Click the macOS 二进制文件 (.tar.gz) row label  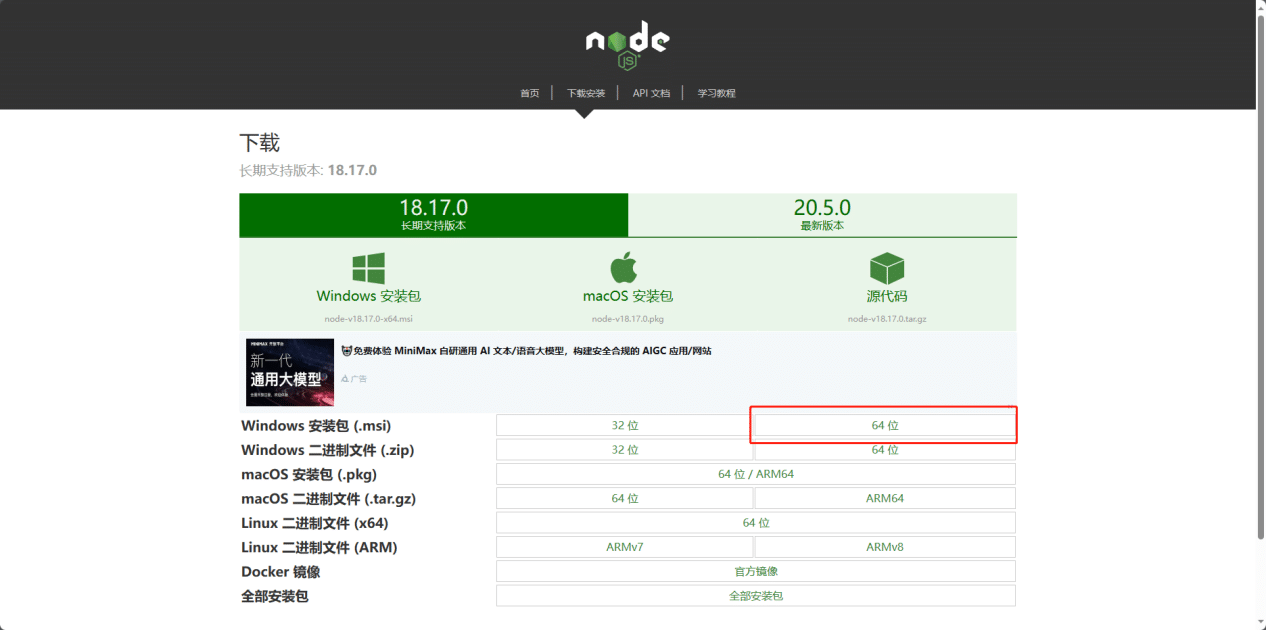[328, 499]
